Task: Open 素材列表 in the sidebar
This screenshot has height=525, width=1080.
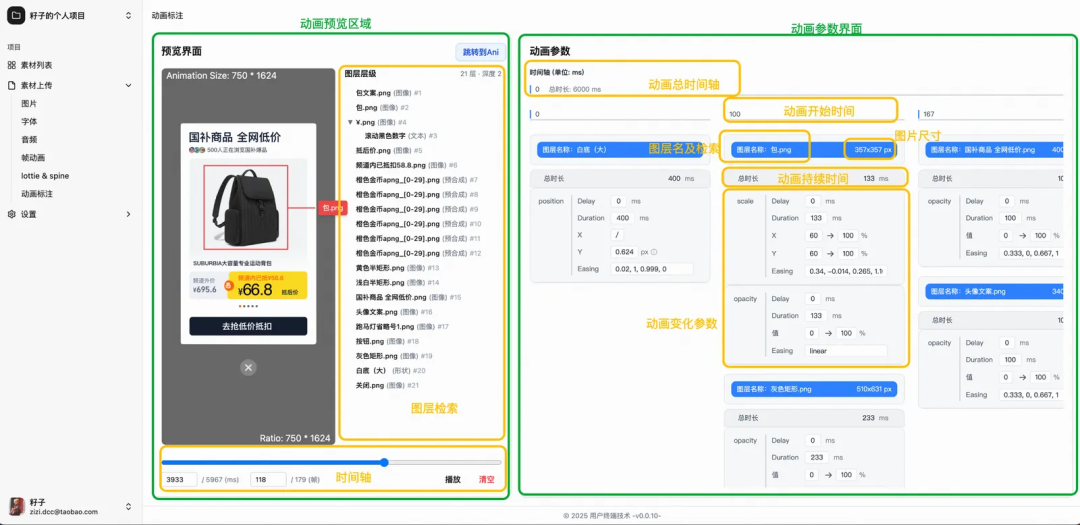Action: point(37,65)
